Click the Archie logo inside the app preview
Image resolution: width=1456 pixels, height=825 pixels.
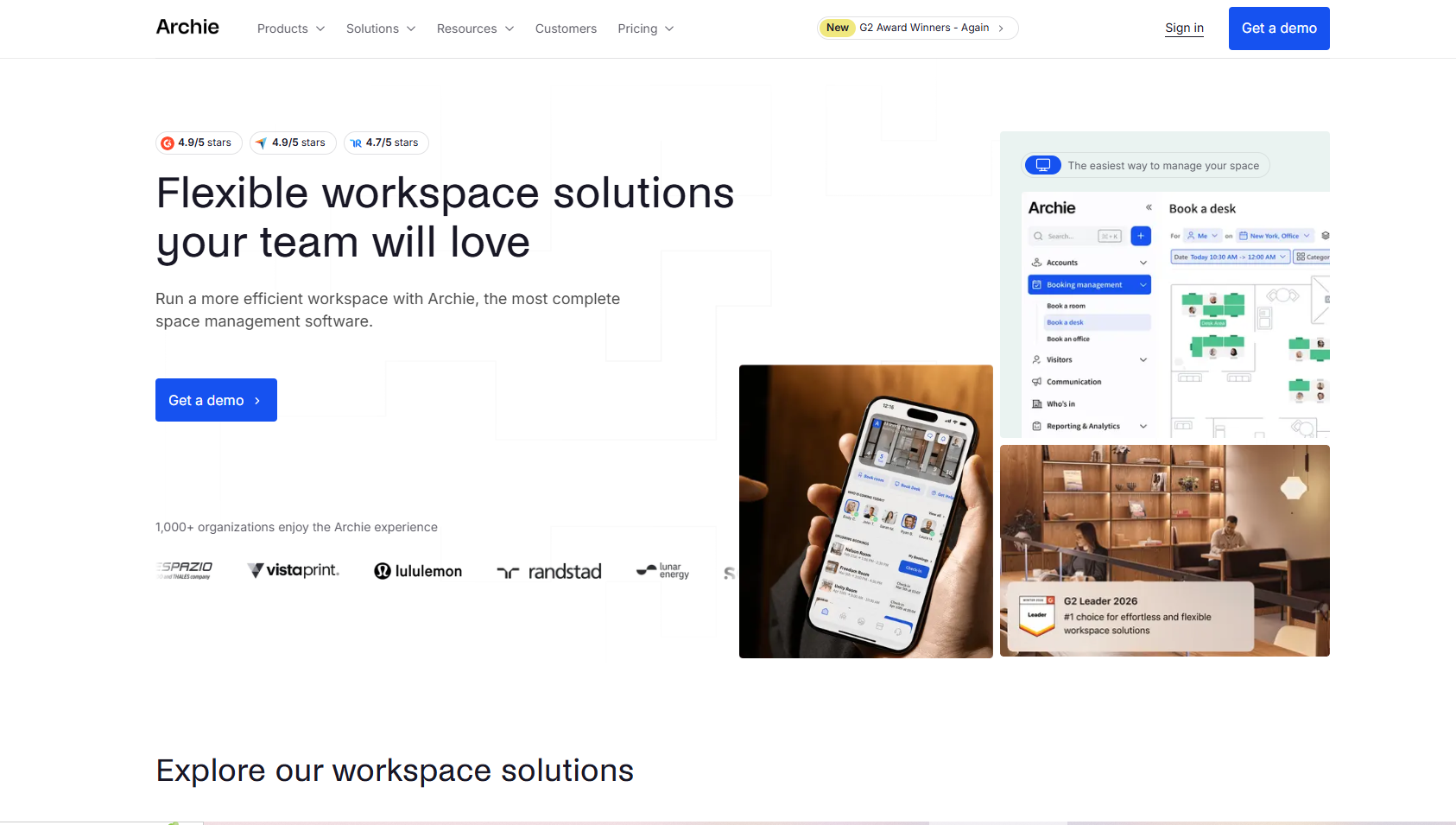click(x=1052, y=208)
